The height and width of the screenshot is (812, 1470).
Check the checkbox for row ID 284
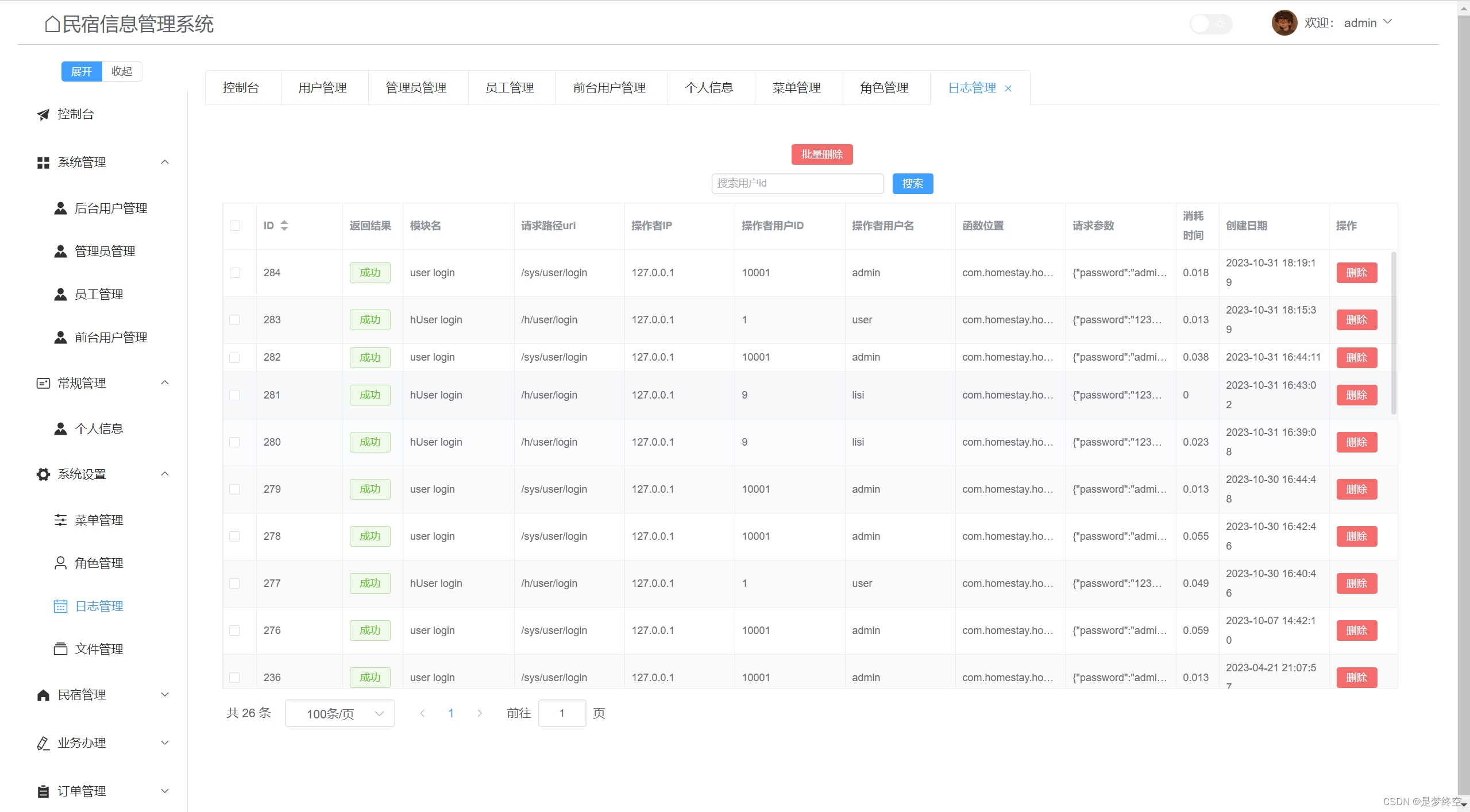pos(235,273)
